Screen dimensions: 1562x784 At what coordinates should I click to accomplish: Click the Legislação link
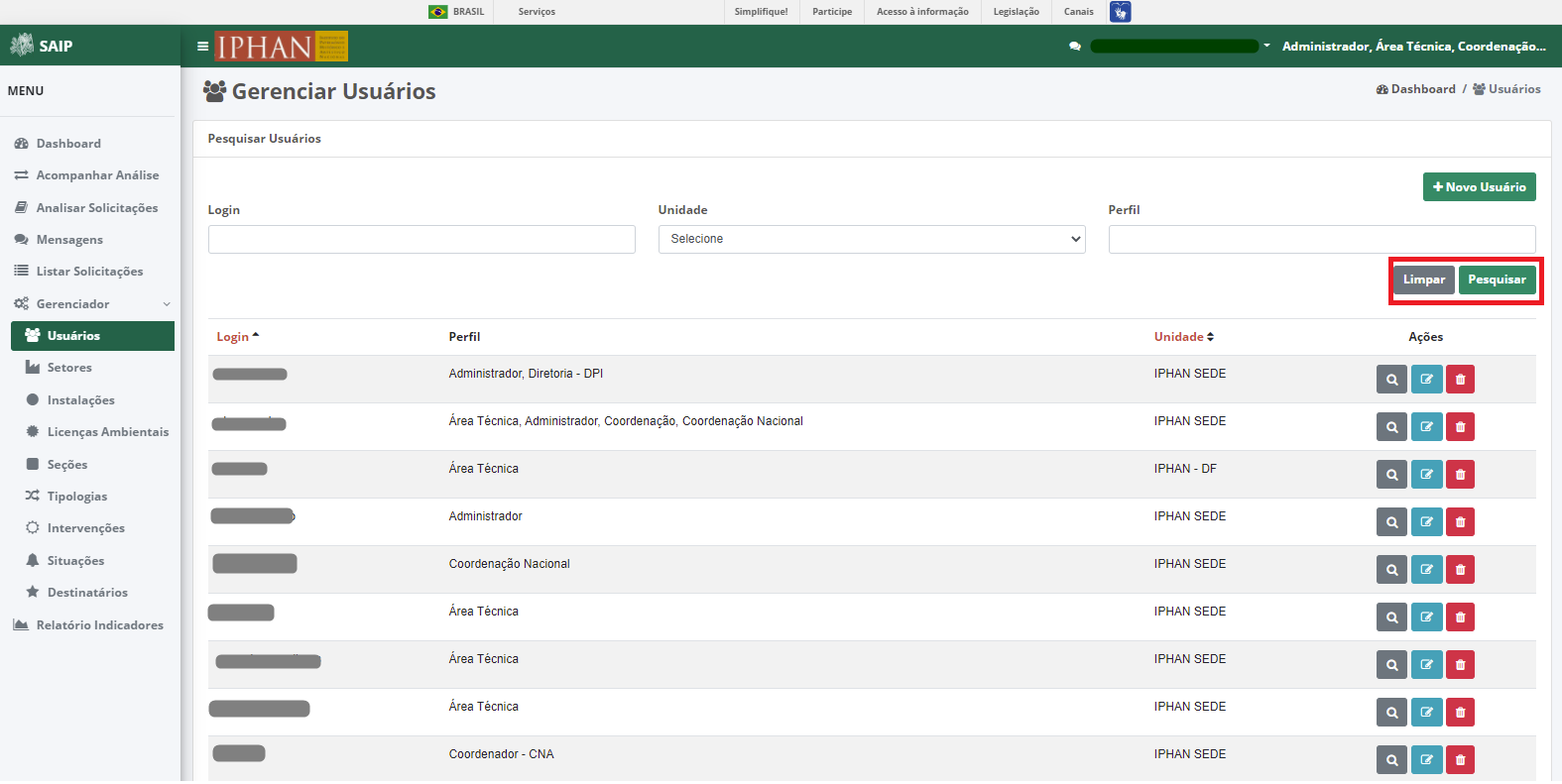1017,12
